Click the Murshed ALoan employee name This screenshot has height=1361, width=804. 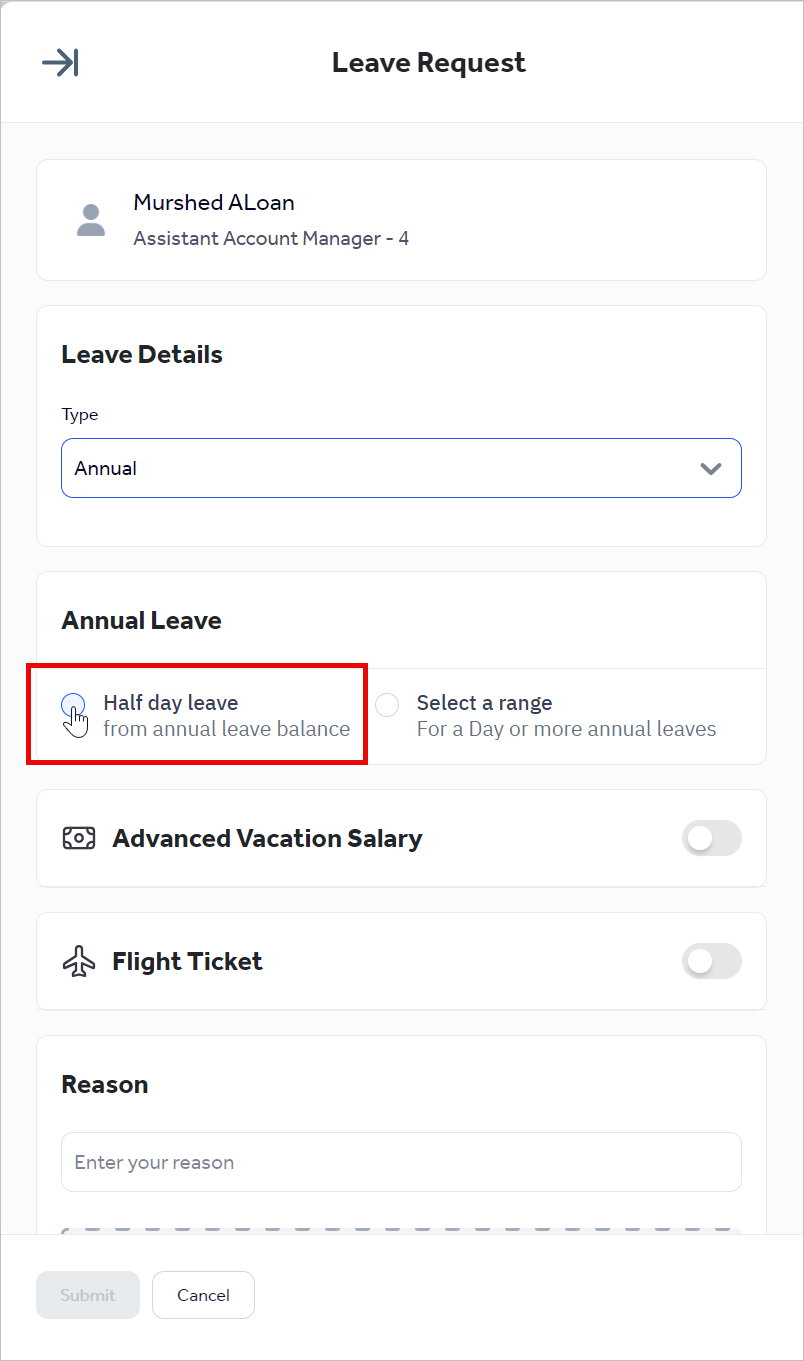[213, 202]
